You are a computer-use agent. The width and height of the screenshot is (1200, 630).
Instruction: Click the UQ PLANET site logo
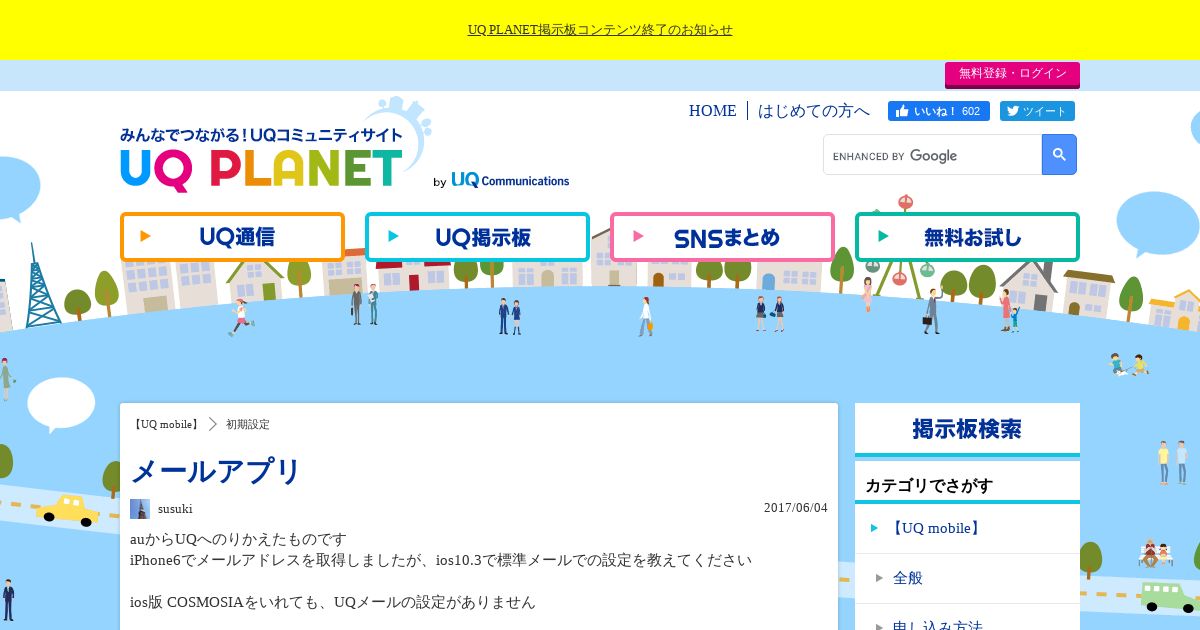tap(262, 160)
